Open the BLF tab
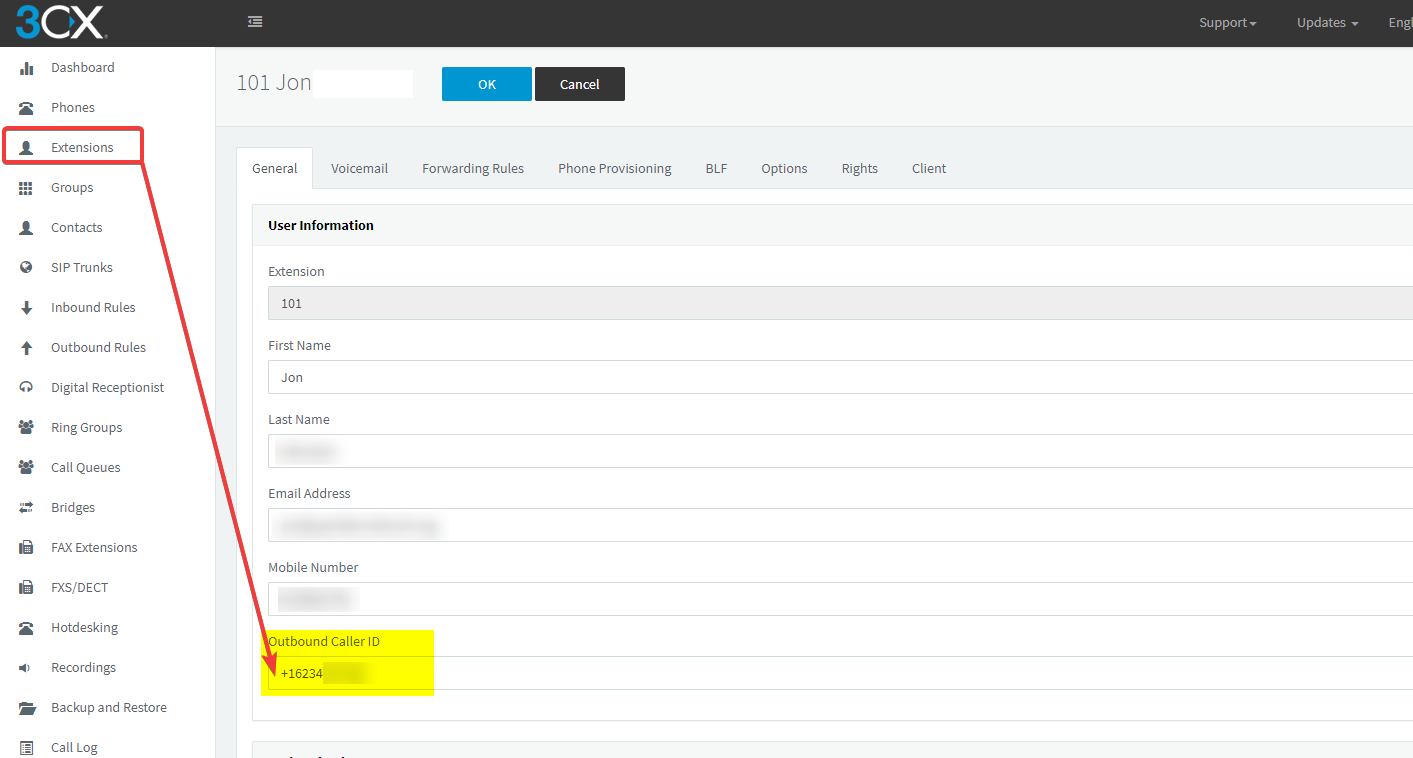 [x=716, y=168]
